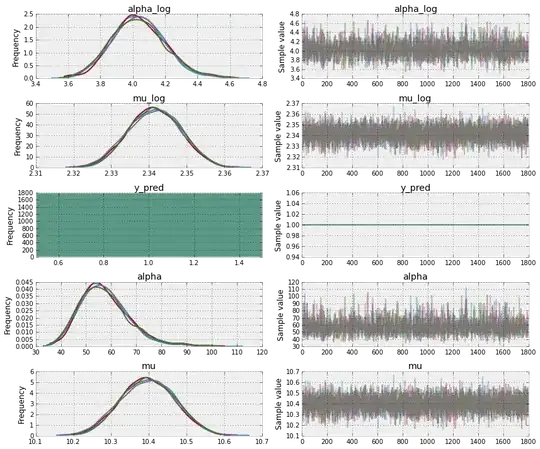The height and width of the screenshot is (449, 540).
Task: Click the 10.1 tick label on mu density x-axis
Action: [36, 441]
